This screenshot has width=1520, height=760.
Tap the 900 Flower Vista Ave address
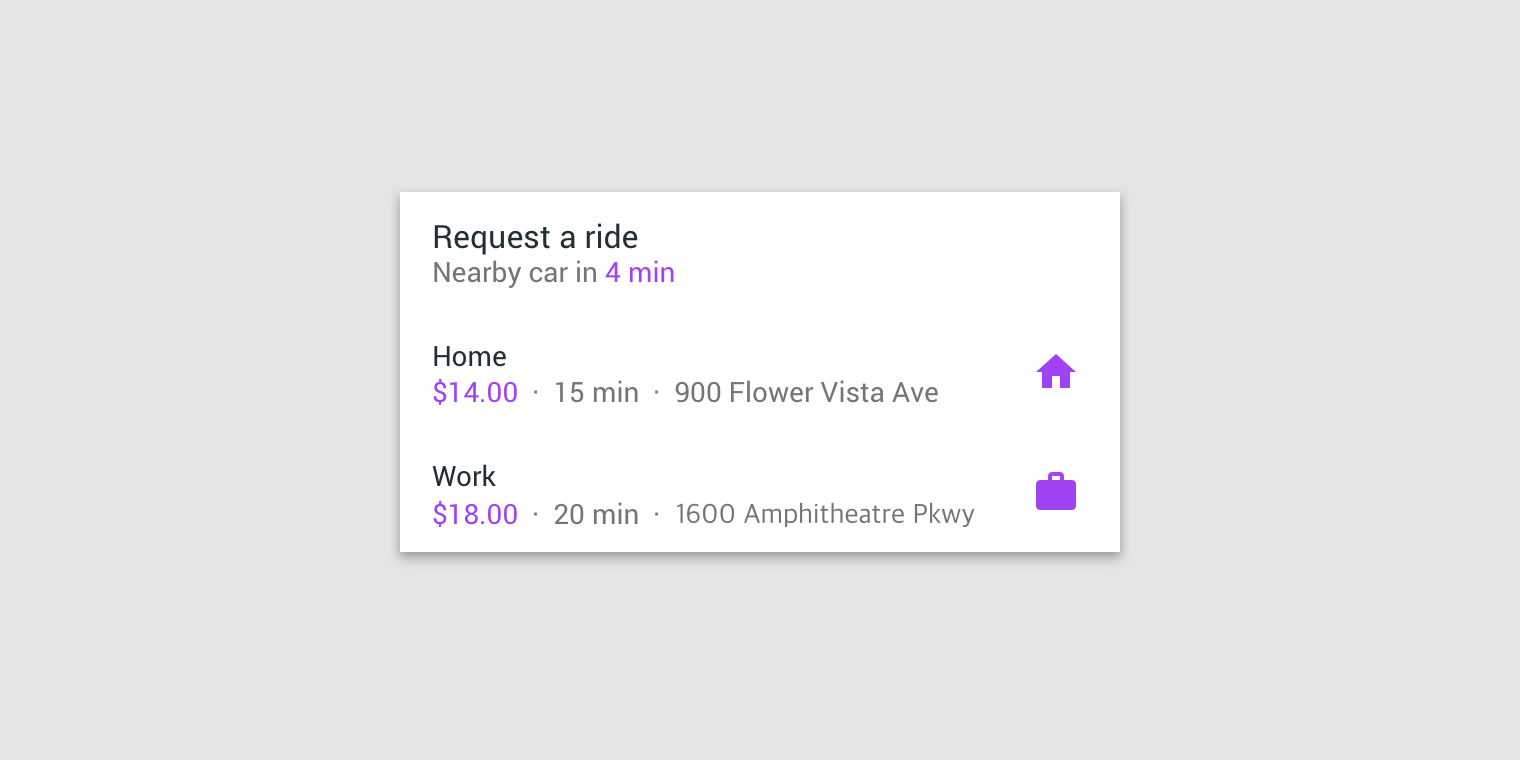click(x=806, y=393)
